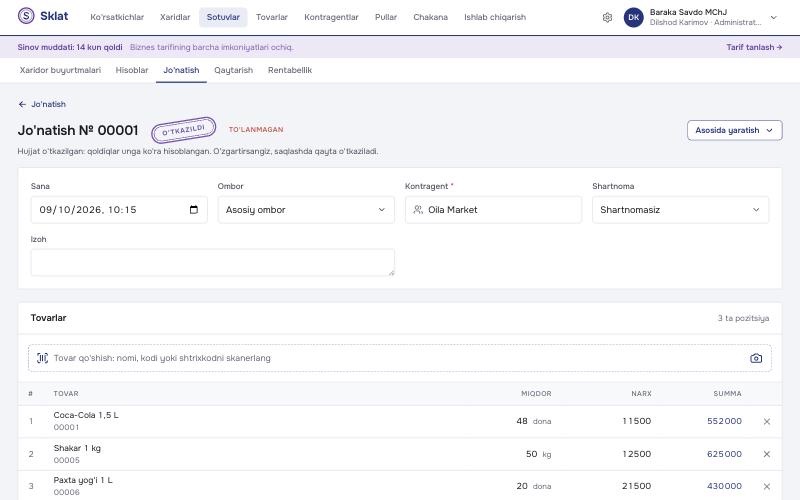Open the Pullar menu
Image resolution: width=800 pixels, height=500 pixels.
(x=386, y=17)
